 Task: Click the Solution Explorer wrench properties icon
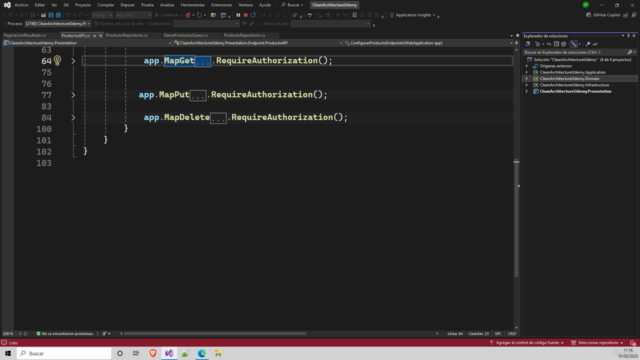click(x=588, y=44)
